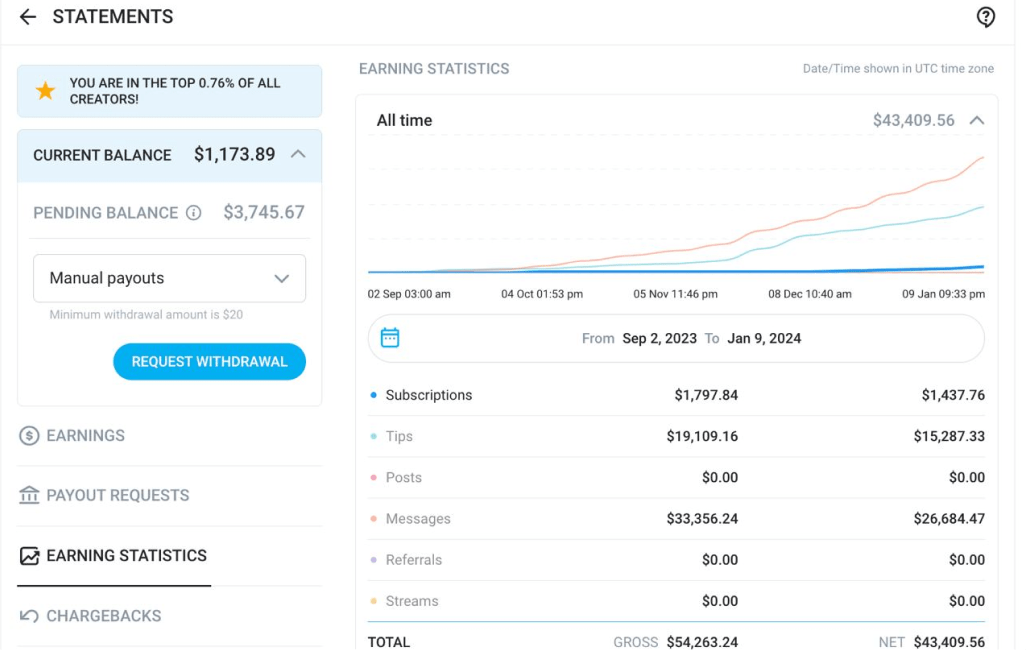1026x650 pixels.
Task: Click the Request Withdrawal button
Action: (209, 361)
